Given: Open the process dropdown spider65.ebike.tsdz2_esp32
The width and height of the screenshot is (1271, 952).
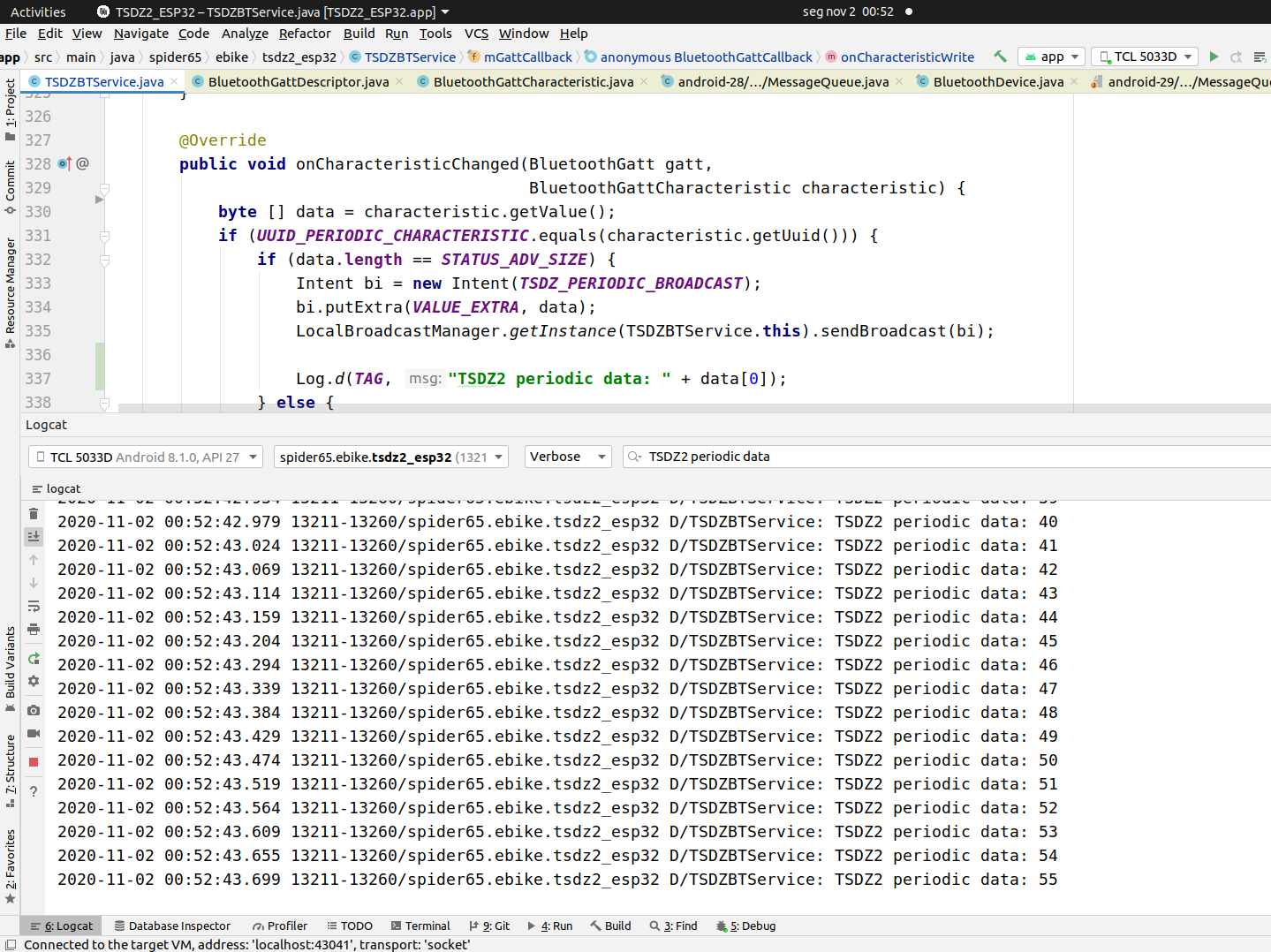Looking at the screenshot, I should [x=391, y=457].
